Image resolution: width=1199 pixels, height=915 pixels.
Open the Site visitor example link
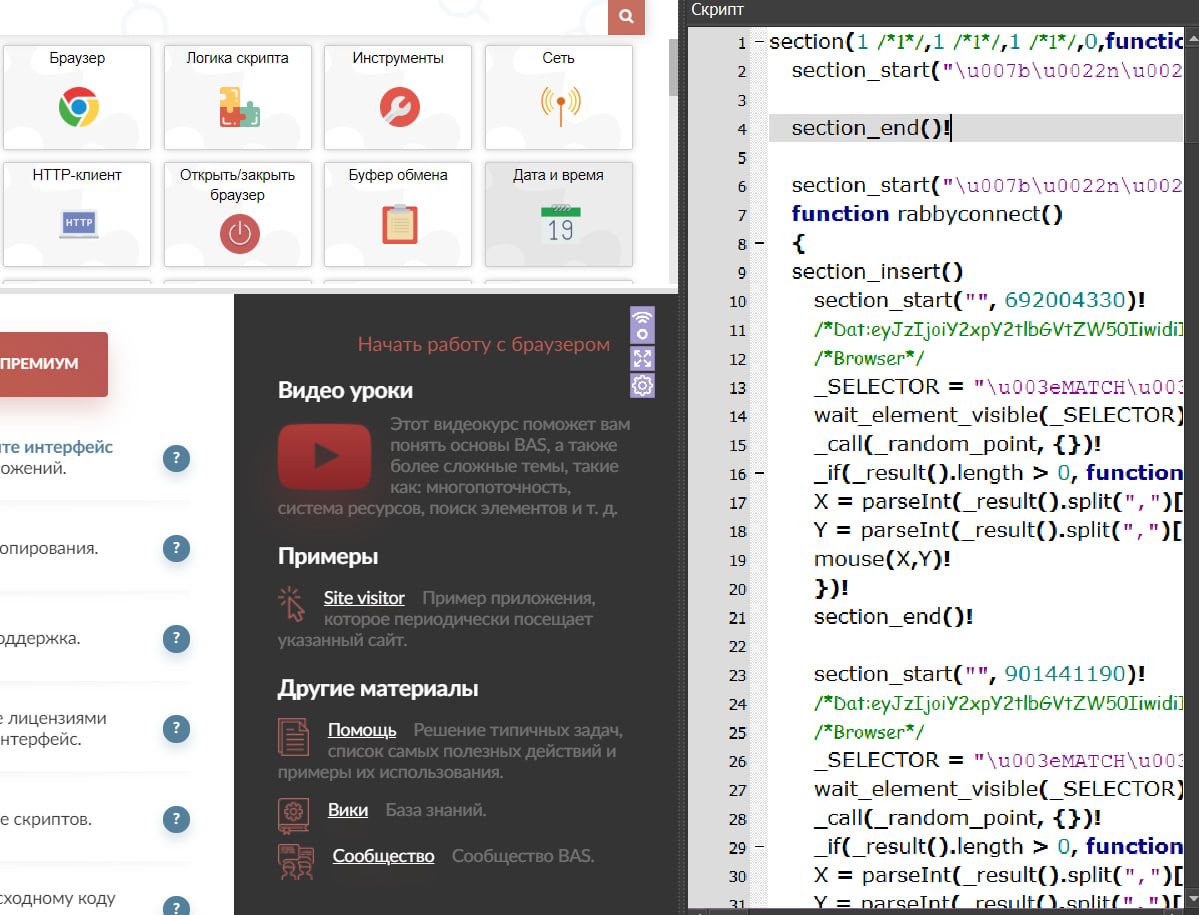[364, 598]
